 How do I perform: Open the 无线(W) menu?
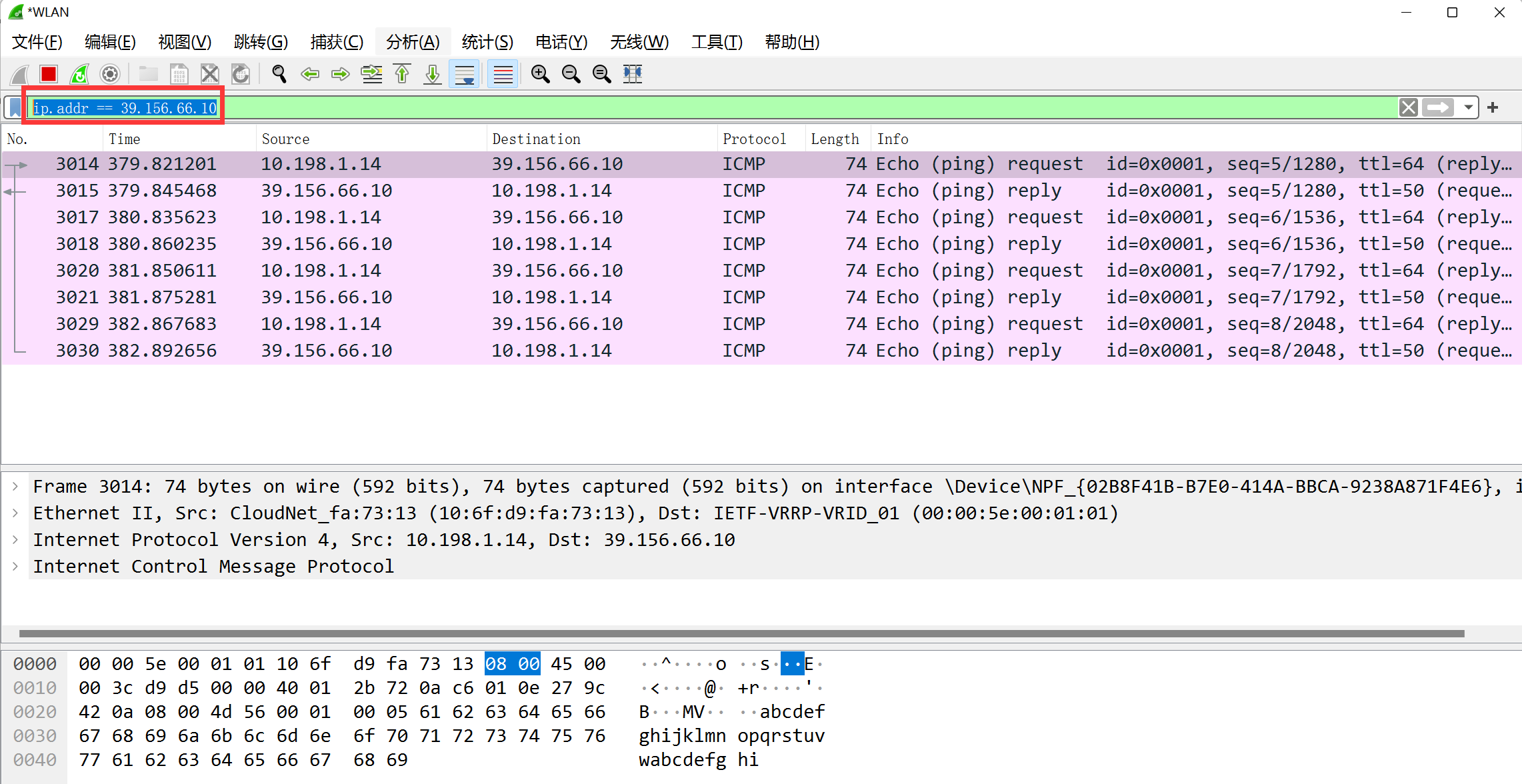(639, 43)
